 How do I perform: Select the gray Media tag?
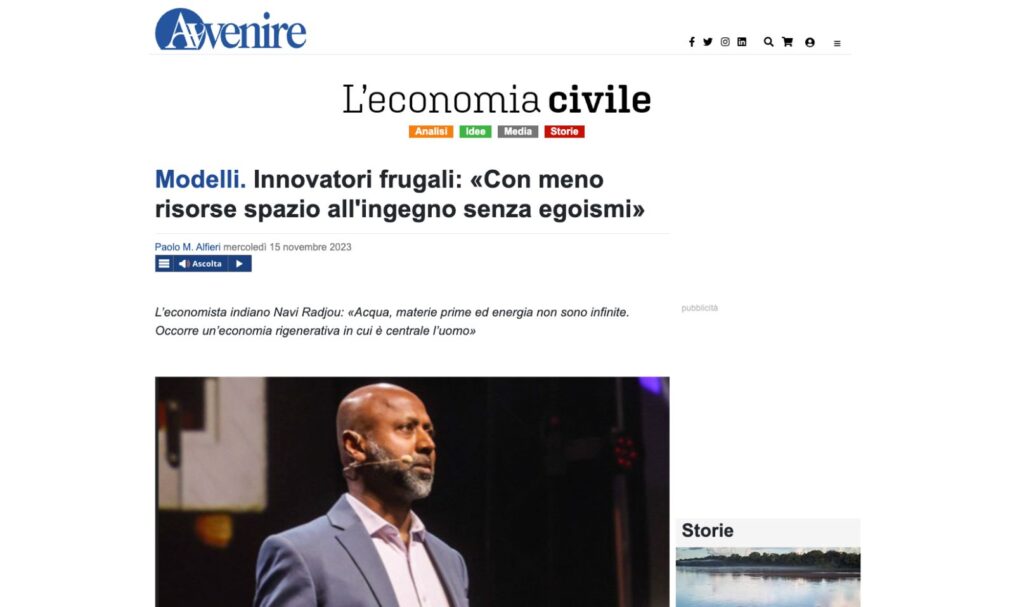(x=518, y=131)
